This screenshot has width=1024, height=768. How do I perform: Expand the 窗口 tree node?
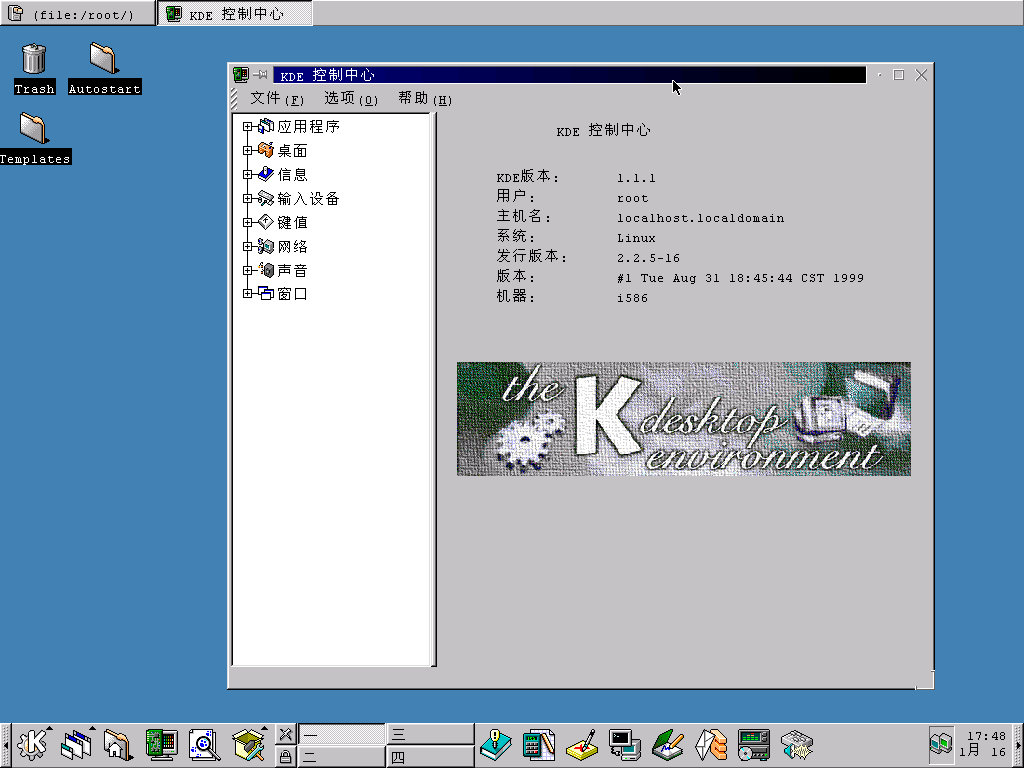tap(248, 294)
